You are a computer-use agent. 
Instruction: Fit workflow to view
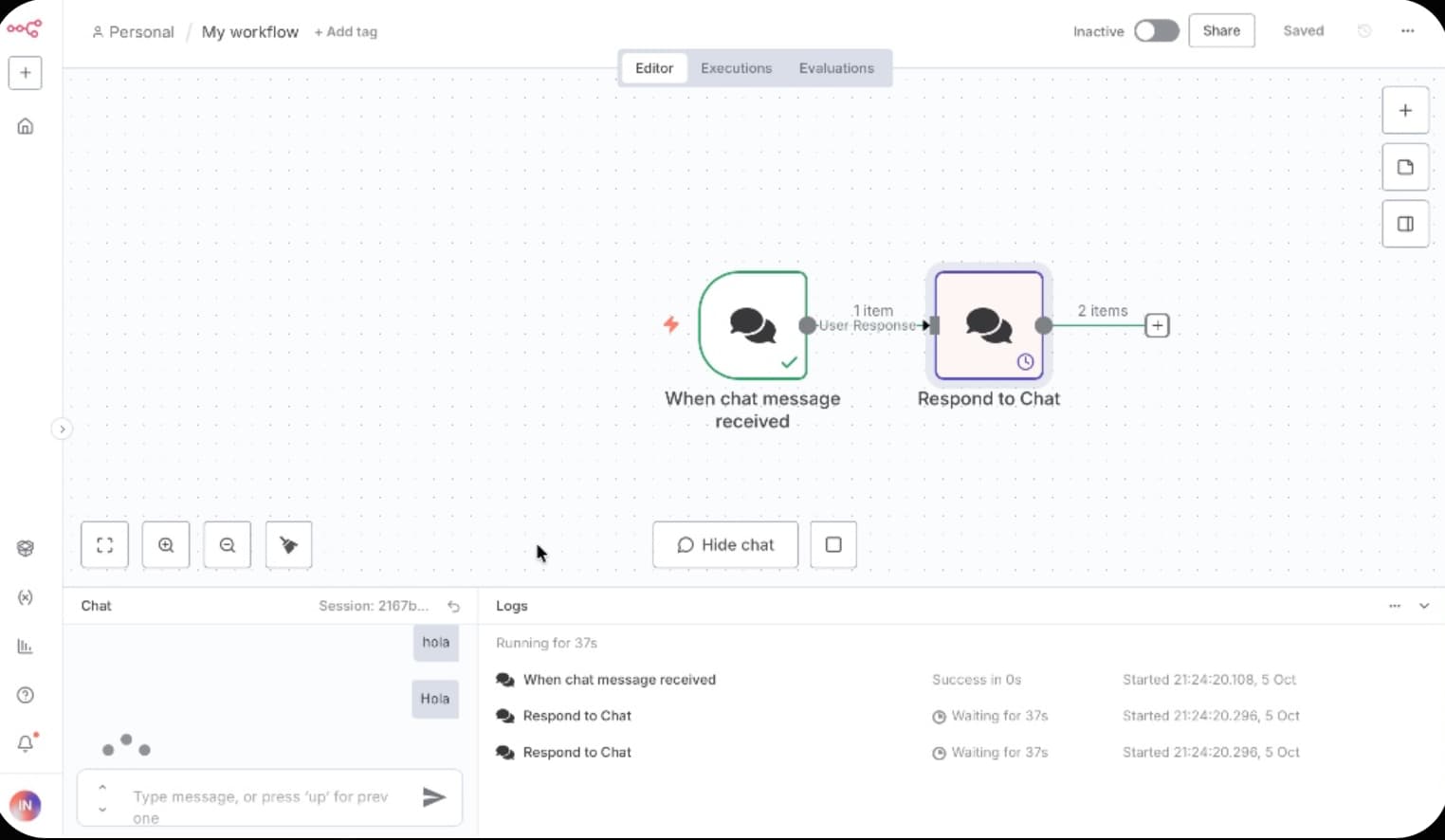click(105, 545)
